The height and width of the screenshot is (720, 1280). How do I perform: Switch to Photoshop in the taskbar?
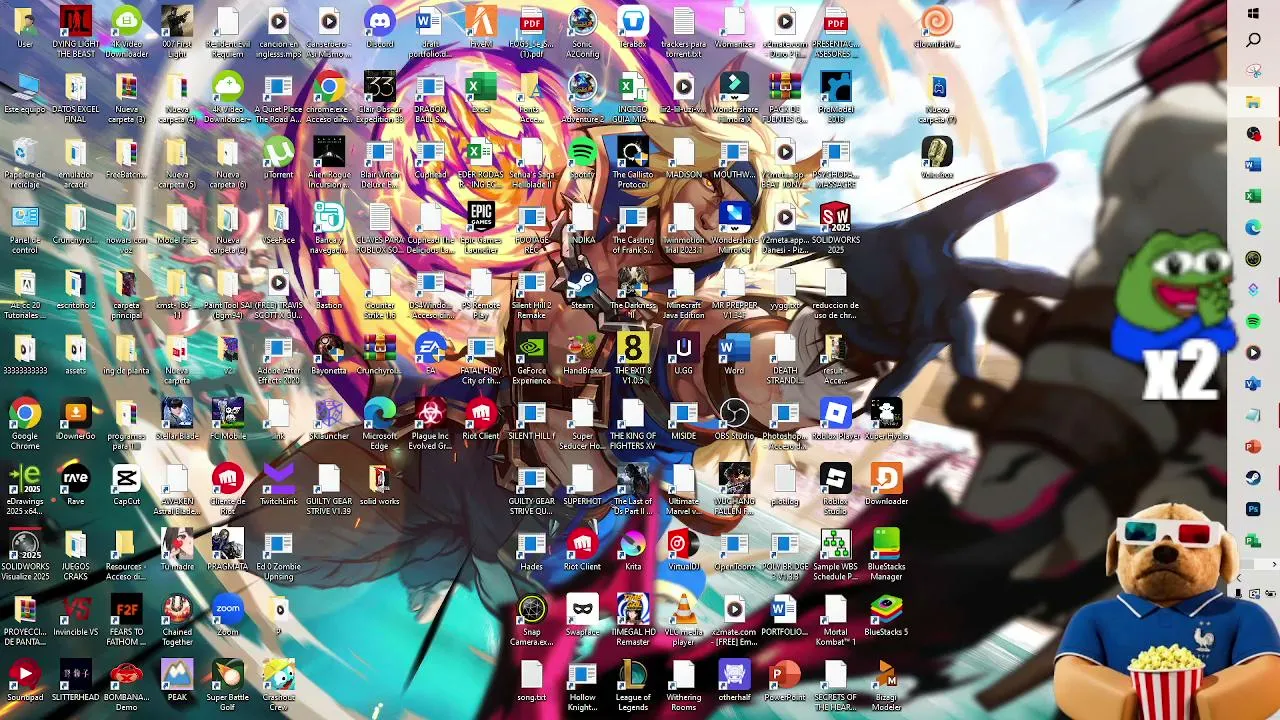(x=1253, y=509)
